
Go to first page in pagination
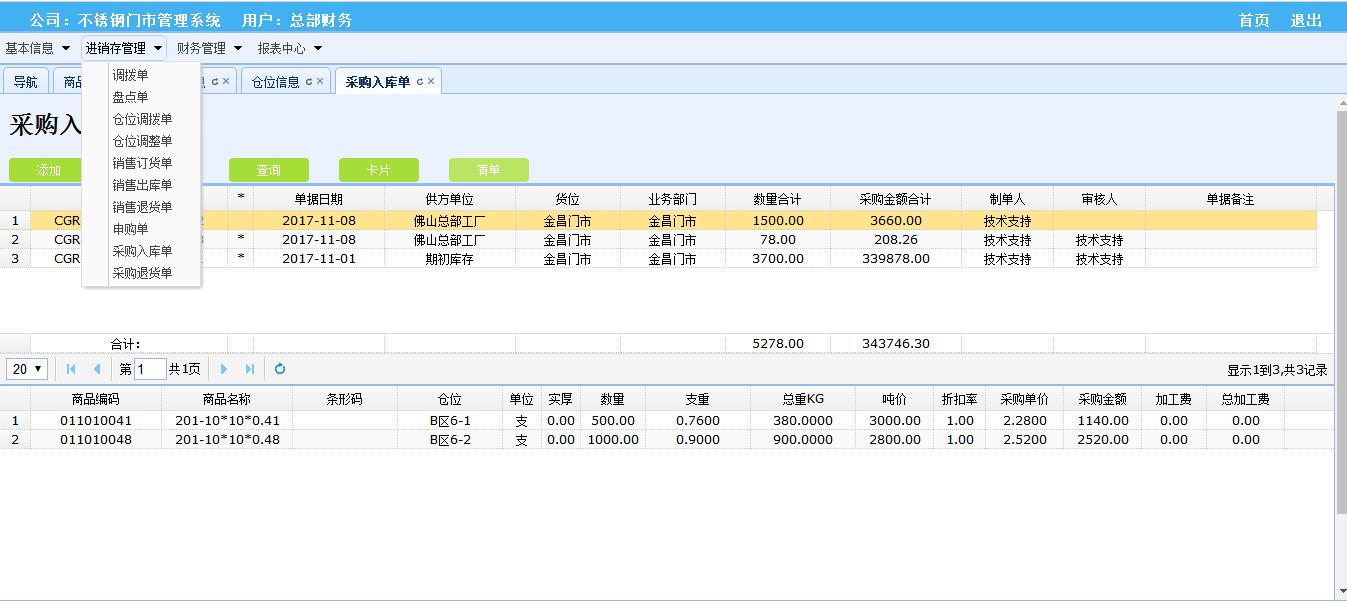(71, 369)
